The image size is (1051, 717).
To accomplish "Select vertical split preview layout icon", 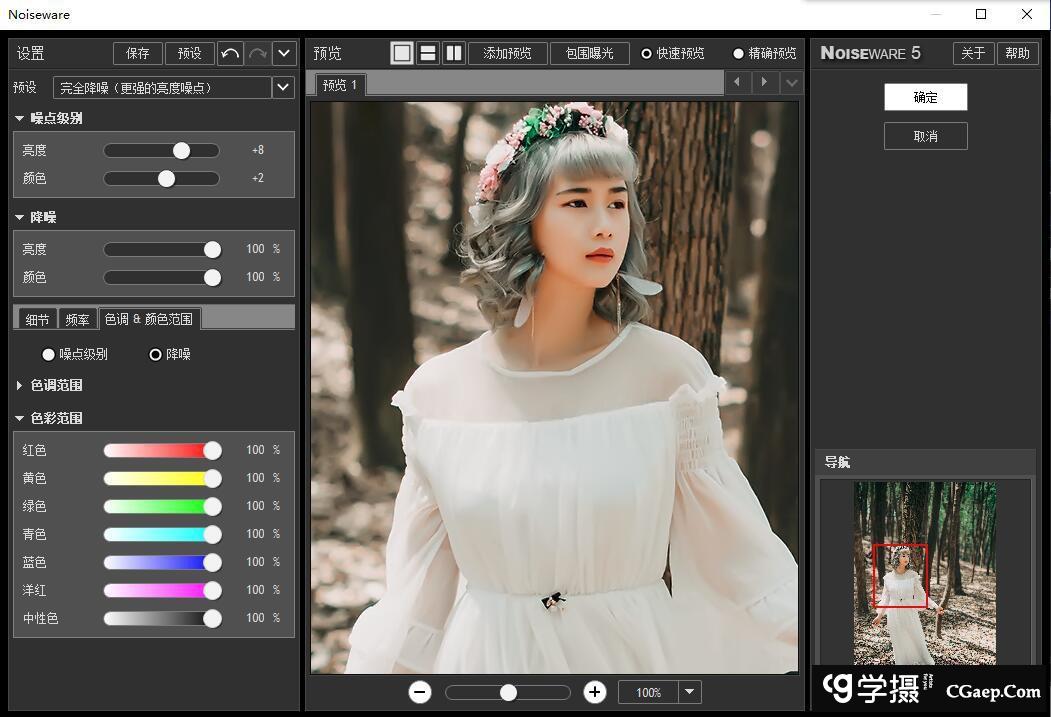I will point(453,53).
